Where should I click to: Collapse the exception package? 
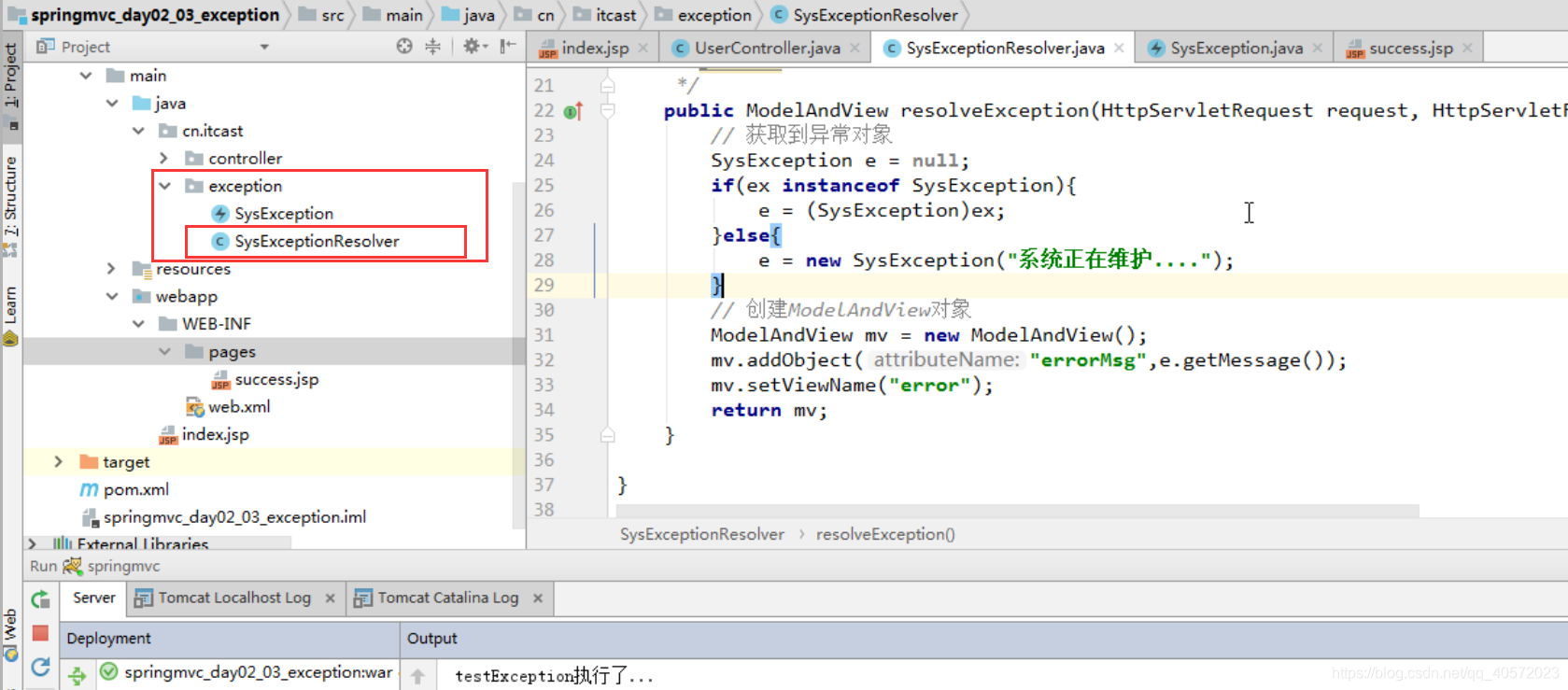164,186
